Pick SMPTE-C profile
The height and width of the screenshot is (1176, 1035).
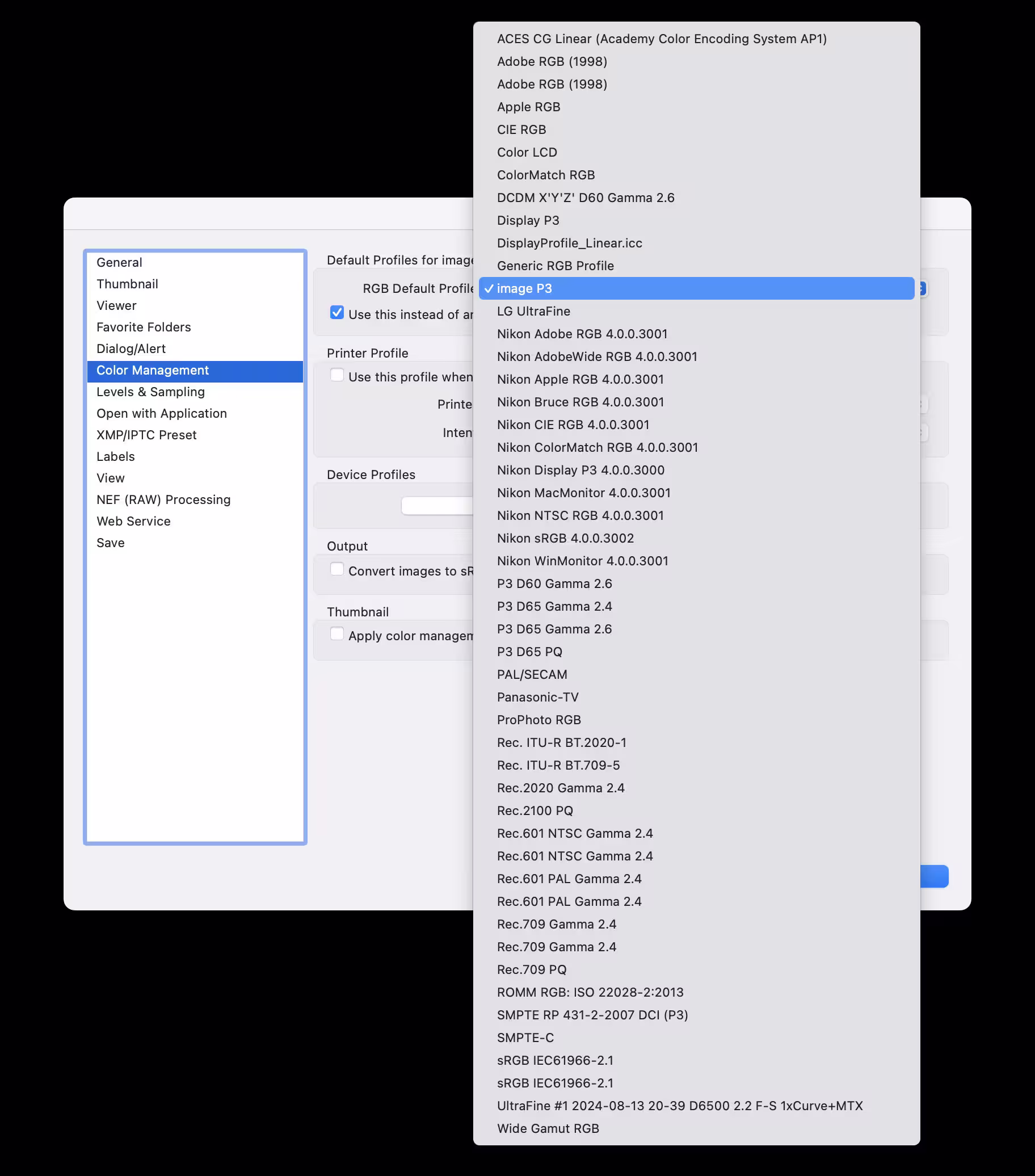coord(696,1039)
